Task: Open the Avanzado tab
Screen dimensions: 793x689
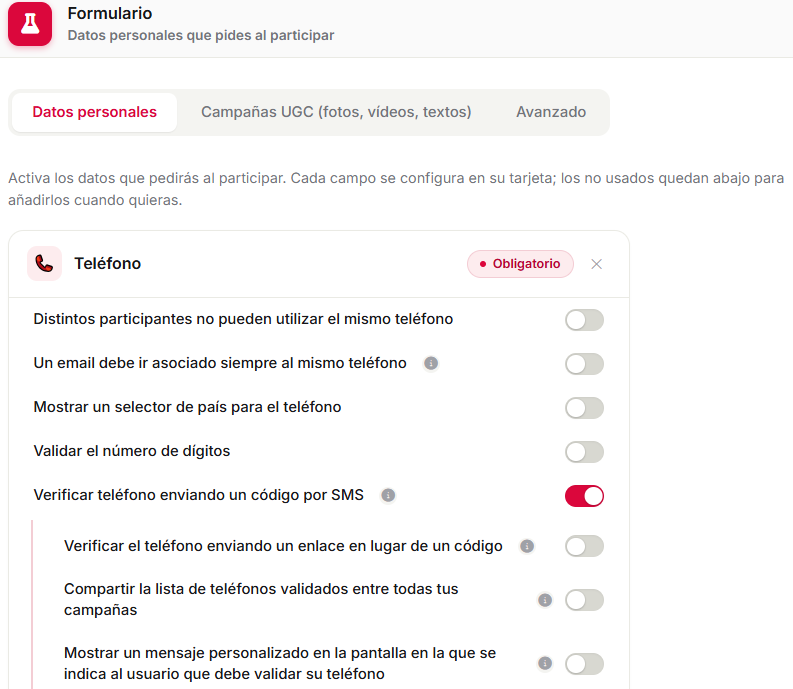Action: pyautogui.click(x=551, y=112)
